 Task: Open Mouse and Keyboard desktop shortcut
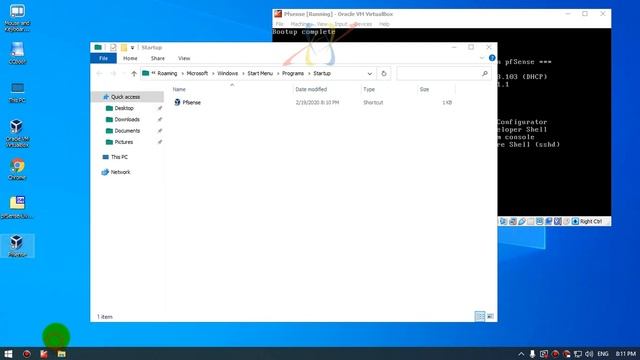(x=17, y=18)
